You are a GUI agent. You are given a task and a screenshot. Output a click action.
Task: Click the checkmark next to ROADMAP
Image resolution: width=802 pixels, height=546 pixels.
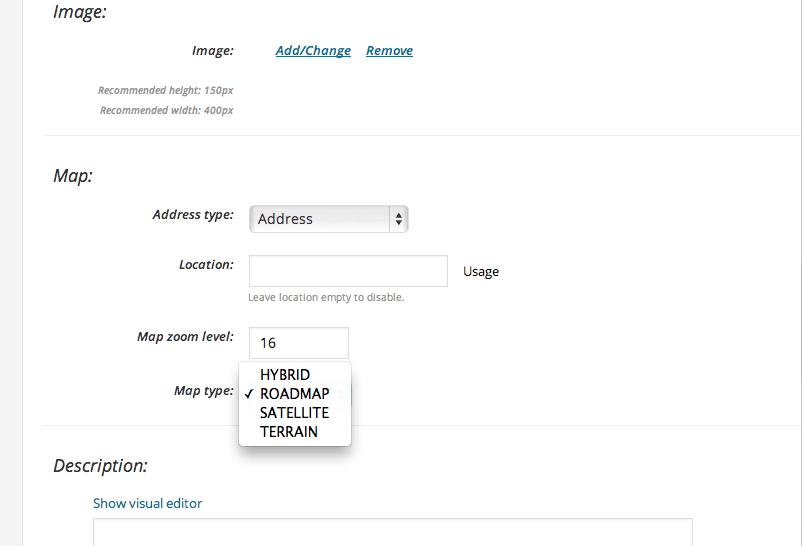coord(249,394)
